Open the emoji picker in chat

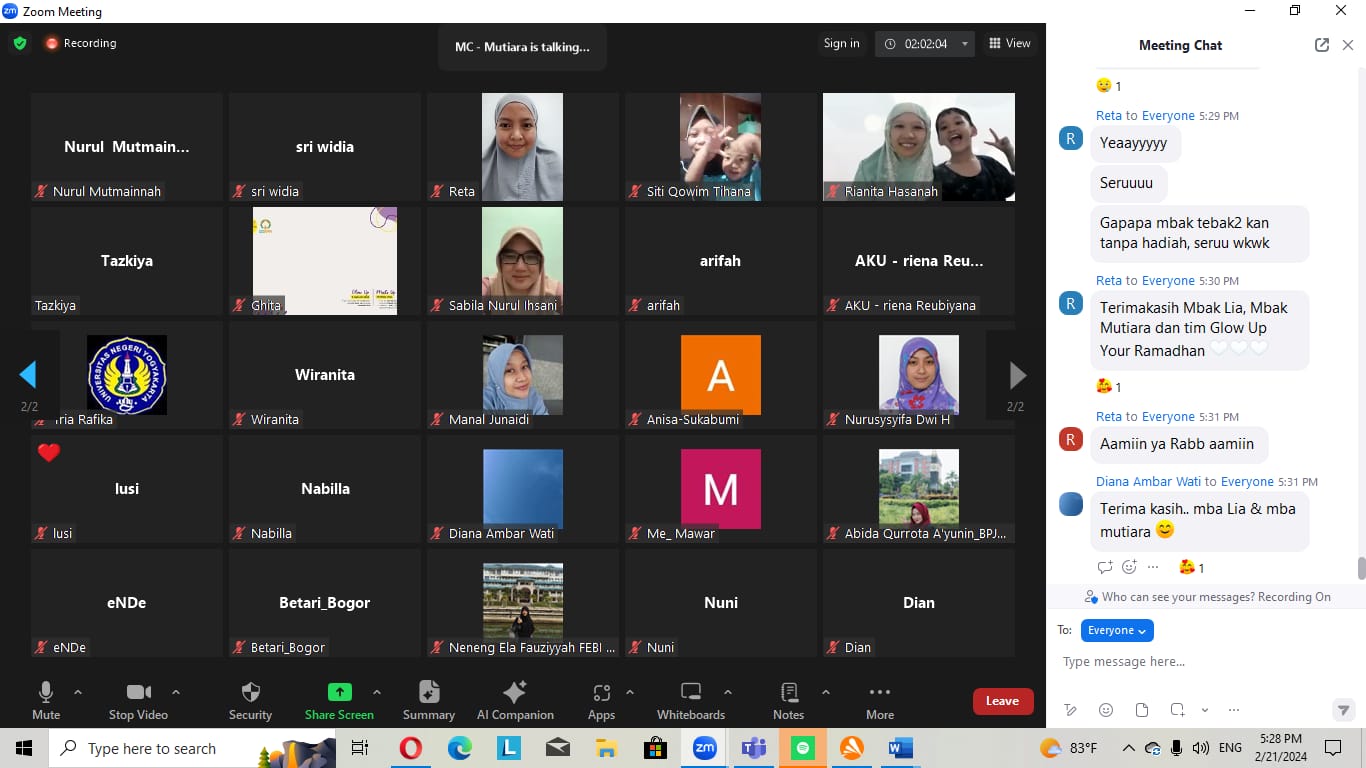(x=1106, y=710)
